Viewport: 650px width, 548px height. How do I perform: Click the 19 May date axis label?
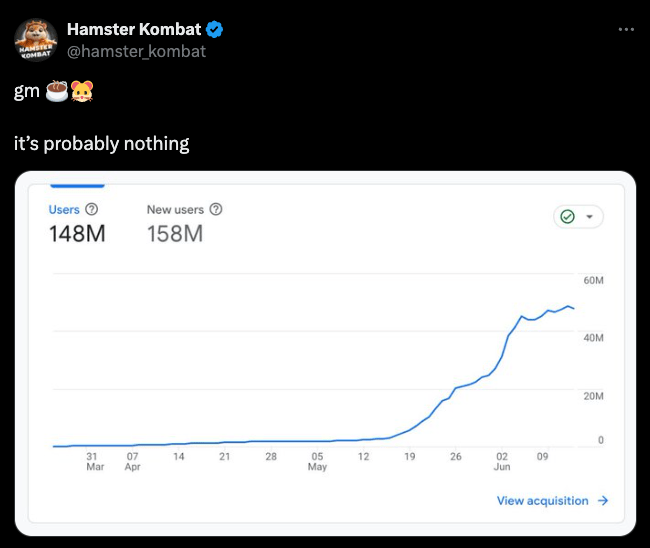[x=409, y=456]
